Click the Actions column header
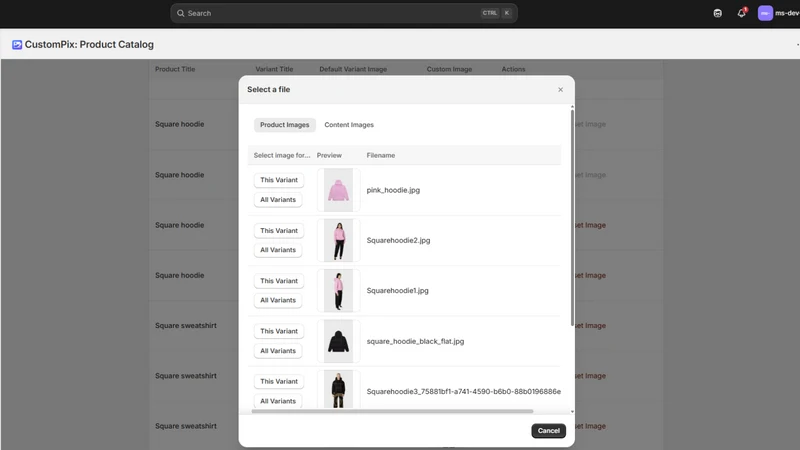The height and width of the screenshot is (450, 800). pos(513,69)
